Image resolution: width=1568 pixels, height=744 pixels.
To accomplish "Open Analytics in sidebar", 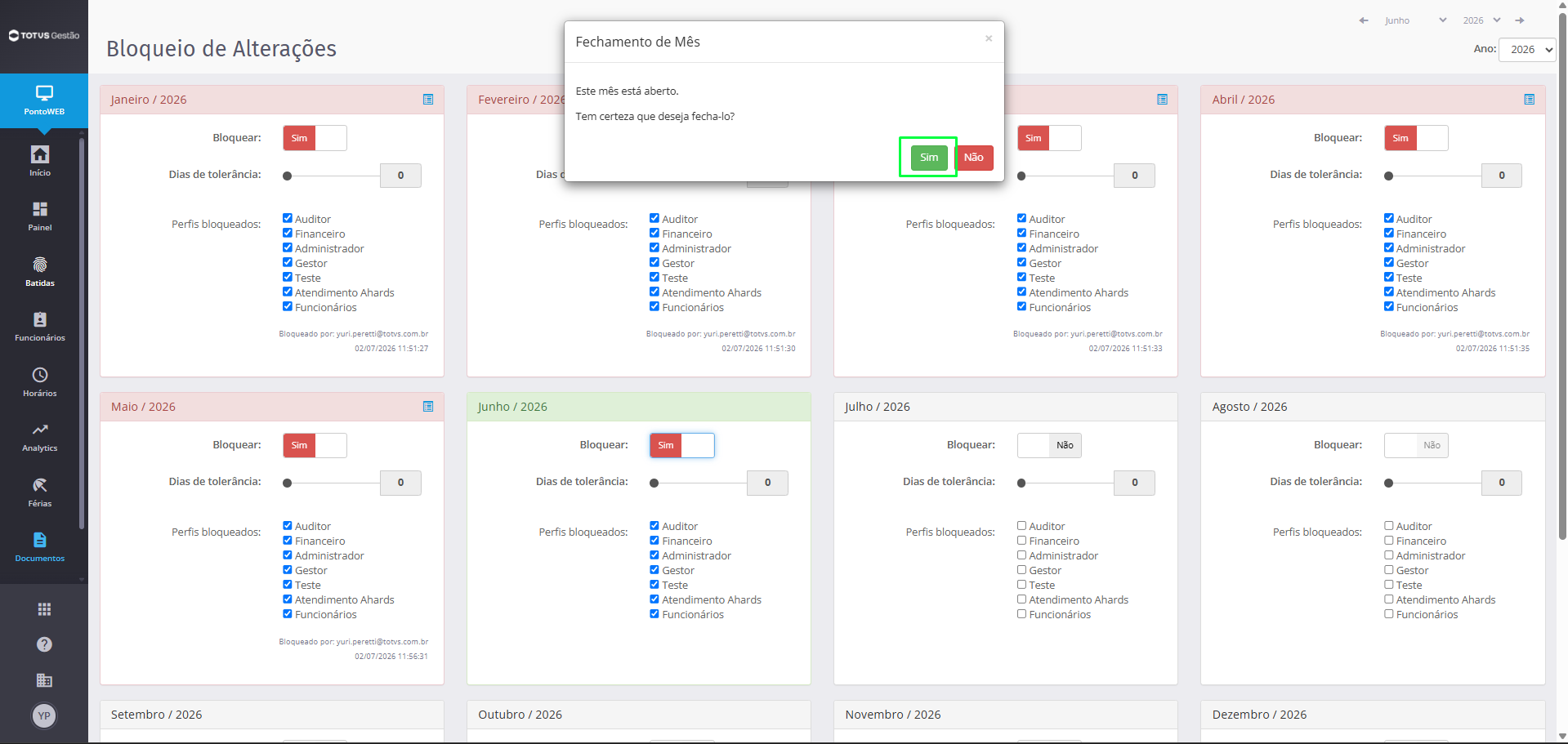I will point(40,437).
